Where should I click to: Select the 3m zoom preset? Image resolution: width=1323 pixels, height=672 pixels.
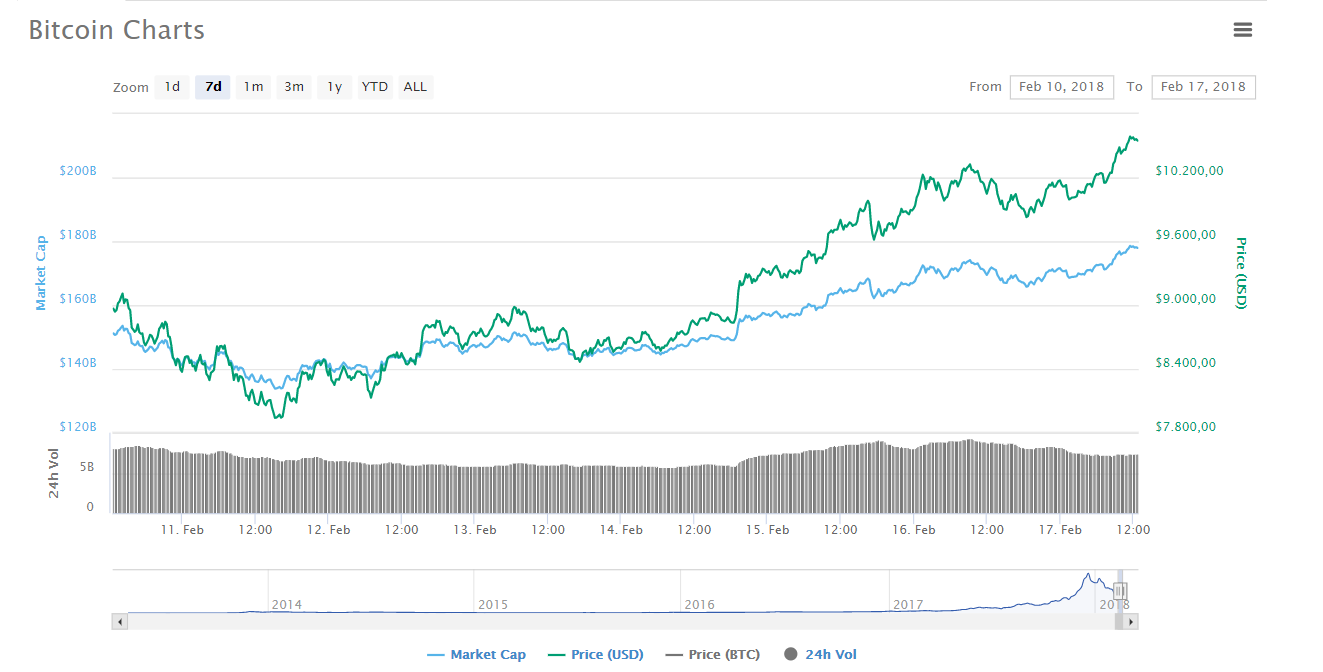(x=293, y=87)
